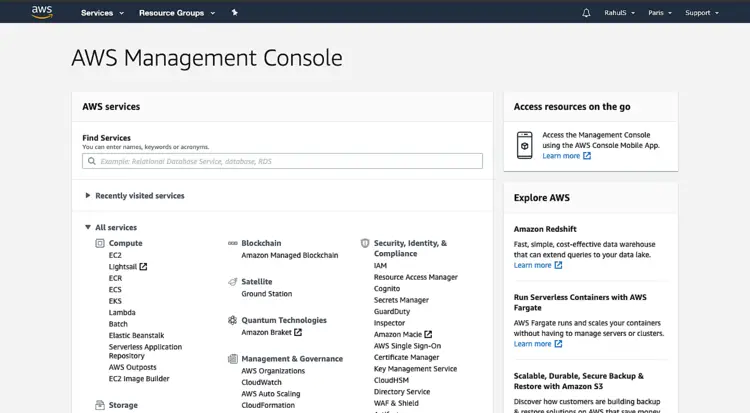Click Learn more under Console Mobile App
The height and width of the screenshot is (413, 750).
click(x=561, y=156)
